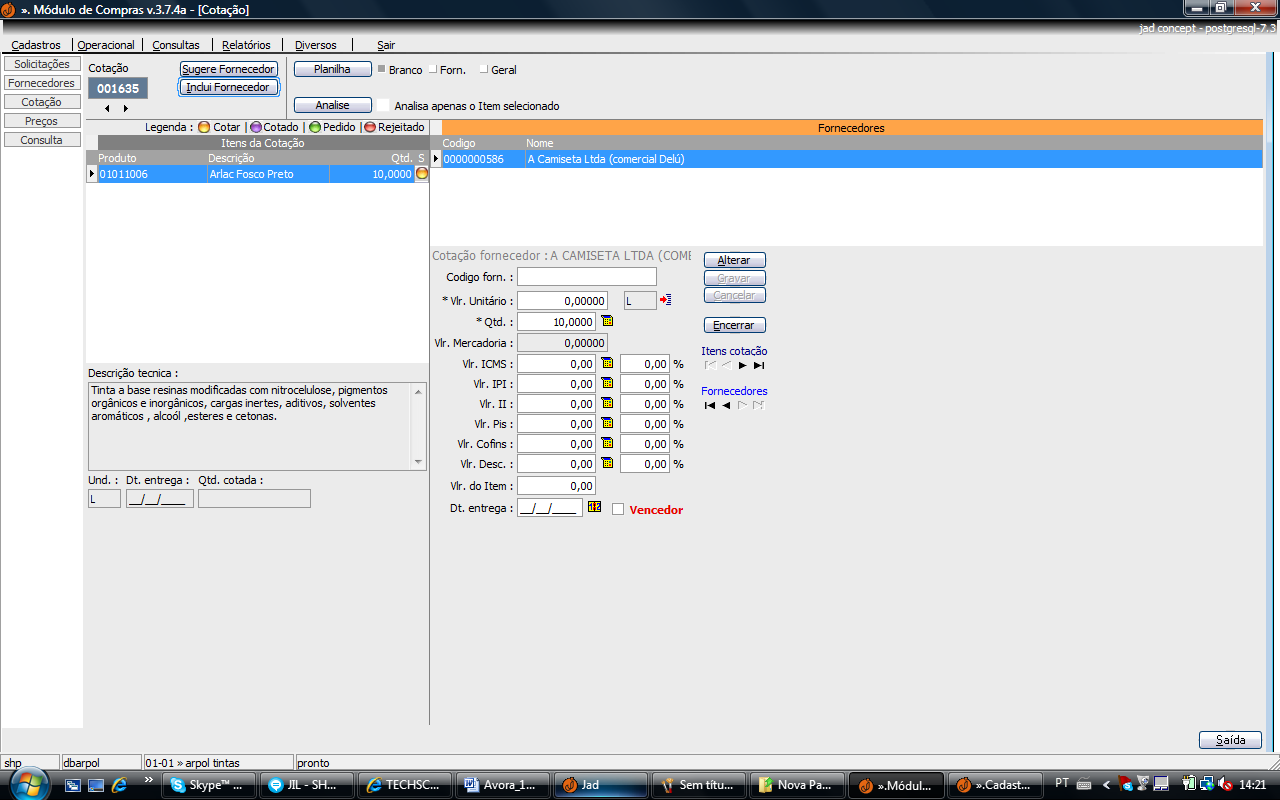Image resolution: width=1280 pixels, height=800 pixels.
Task: Click Windows Start button
Action: pos(27,785)
